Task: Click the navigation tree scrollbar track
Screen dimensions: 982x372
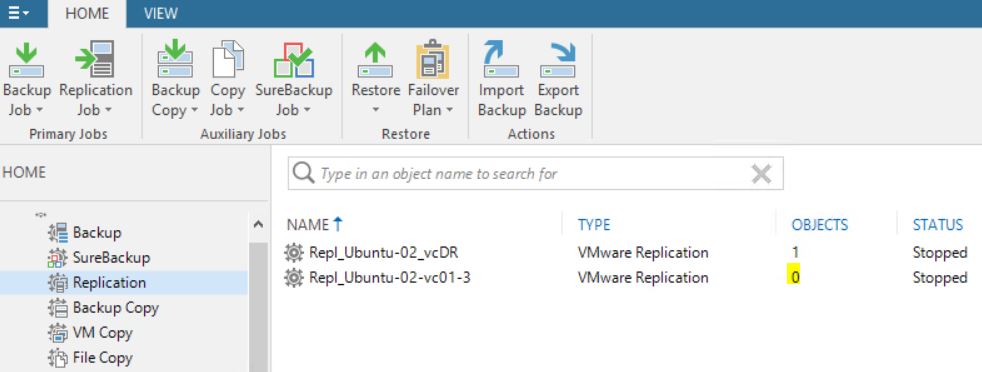Action: [258, 307]
